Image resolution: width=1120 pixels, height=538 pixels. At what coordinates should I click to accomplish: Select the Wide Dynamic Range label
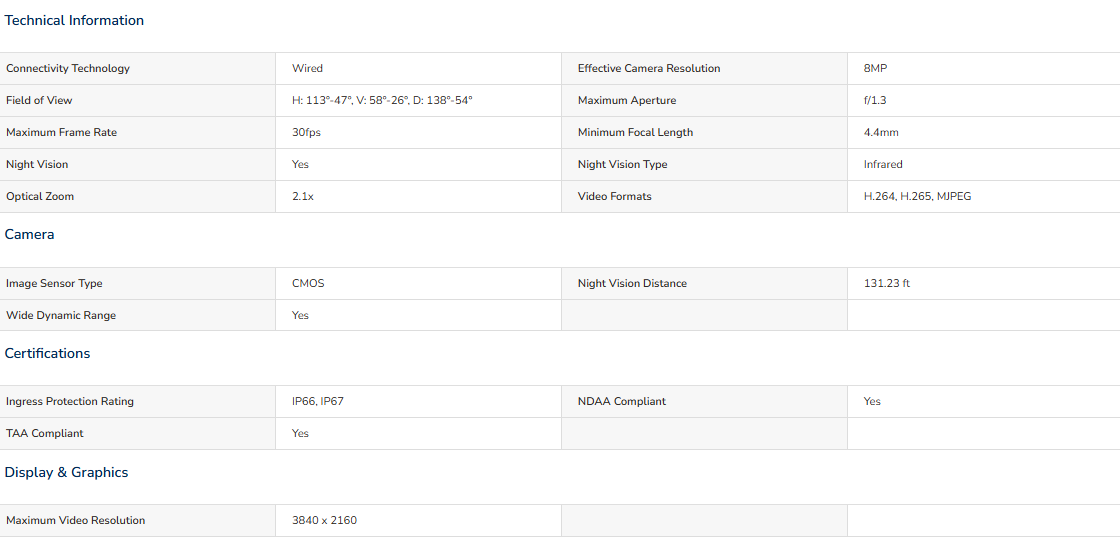(61, 316)
